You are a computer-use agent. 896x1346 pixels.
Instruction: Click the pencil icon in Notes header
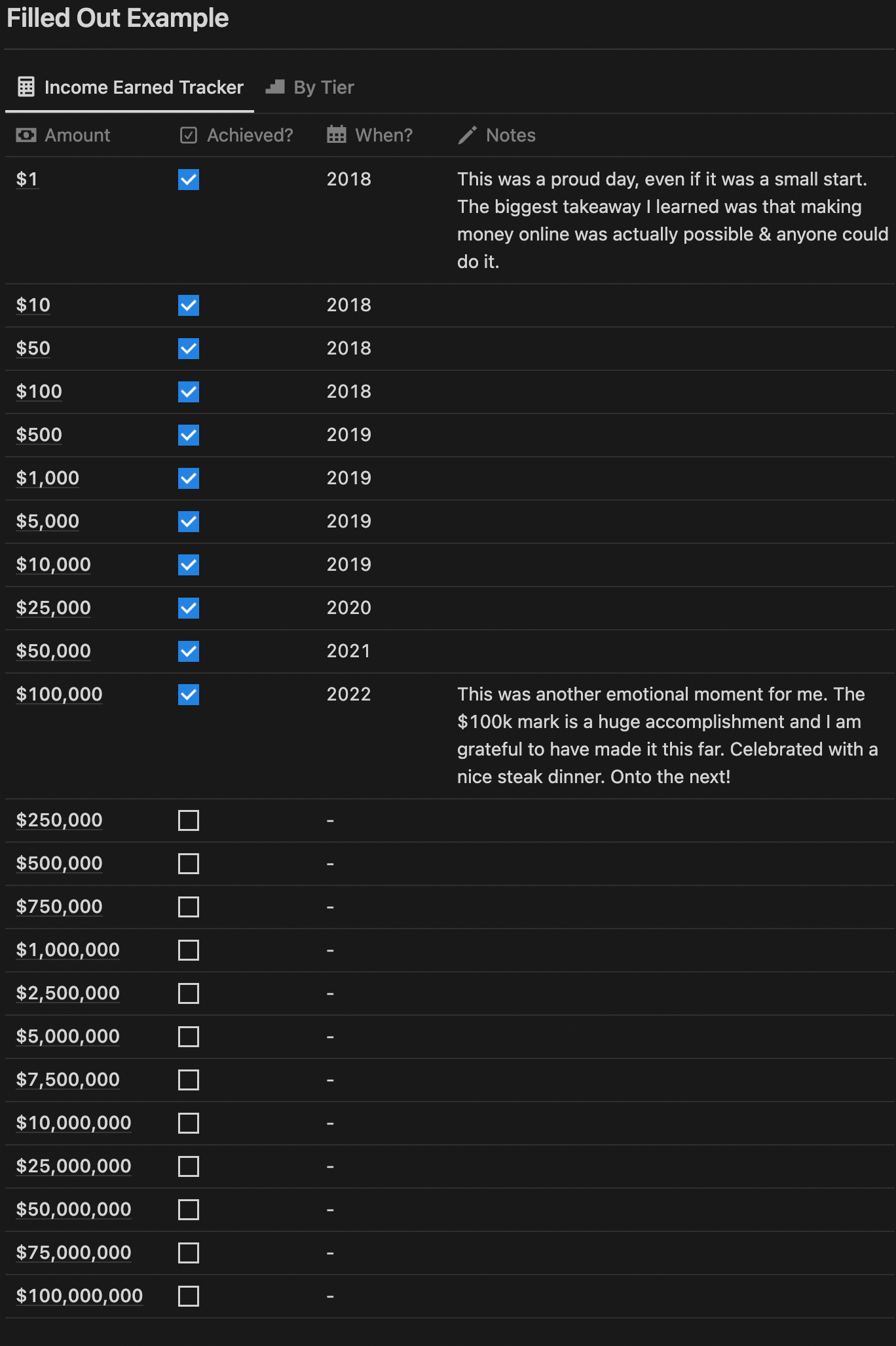click(x=468, y=136)
